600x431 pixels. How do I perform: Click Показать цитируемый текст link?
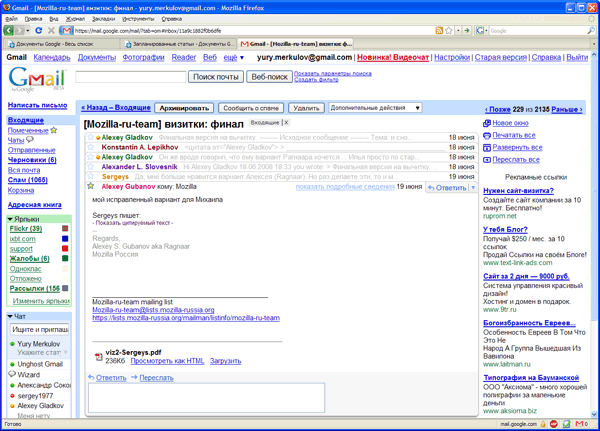click(133, 223)
